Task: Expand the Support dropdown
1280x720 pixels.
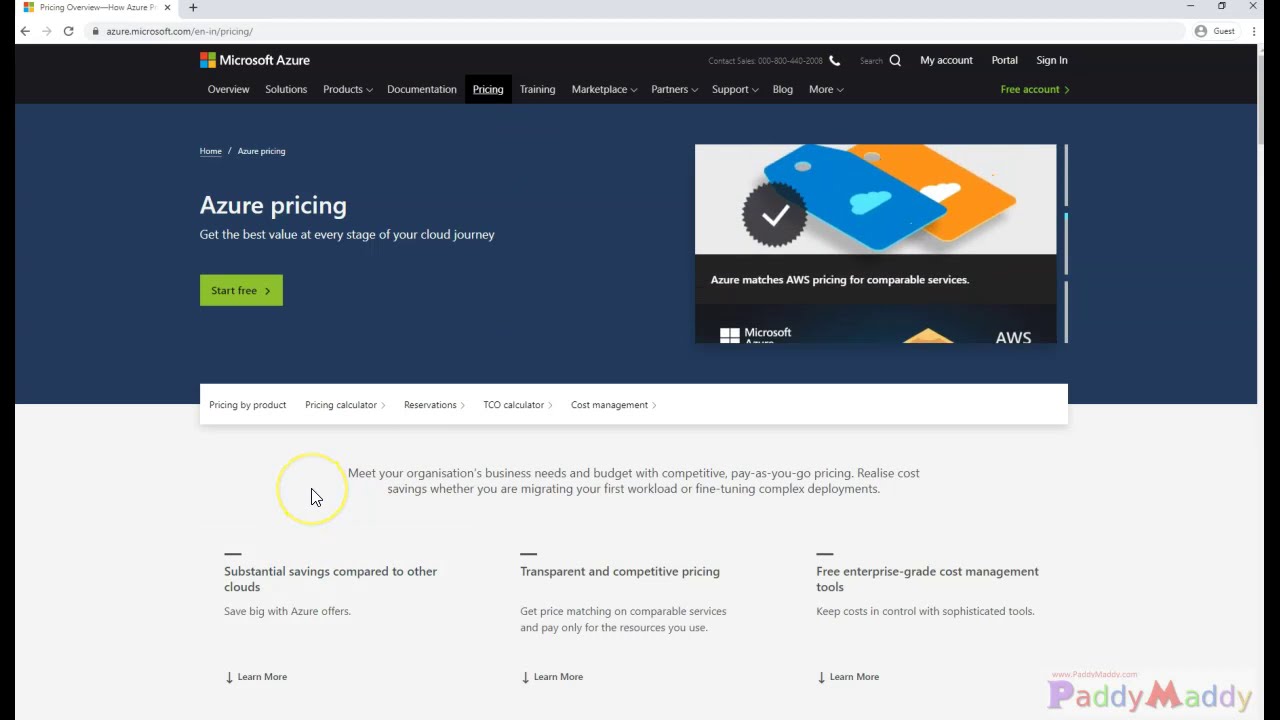Action: 735,89
